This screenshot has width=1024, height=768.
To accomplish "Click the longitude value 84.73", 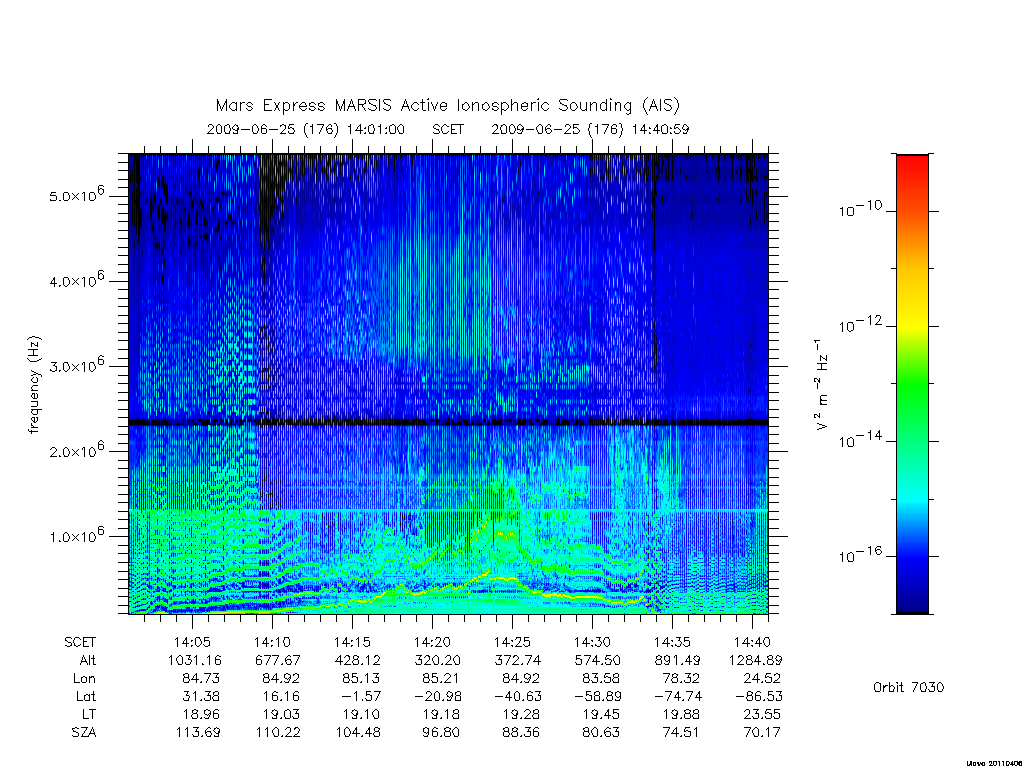I will coord(201,679).
